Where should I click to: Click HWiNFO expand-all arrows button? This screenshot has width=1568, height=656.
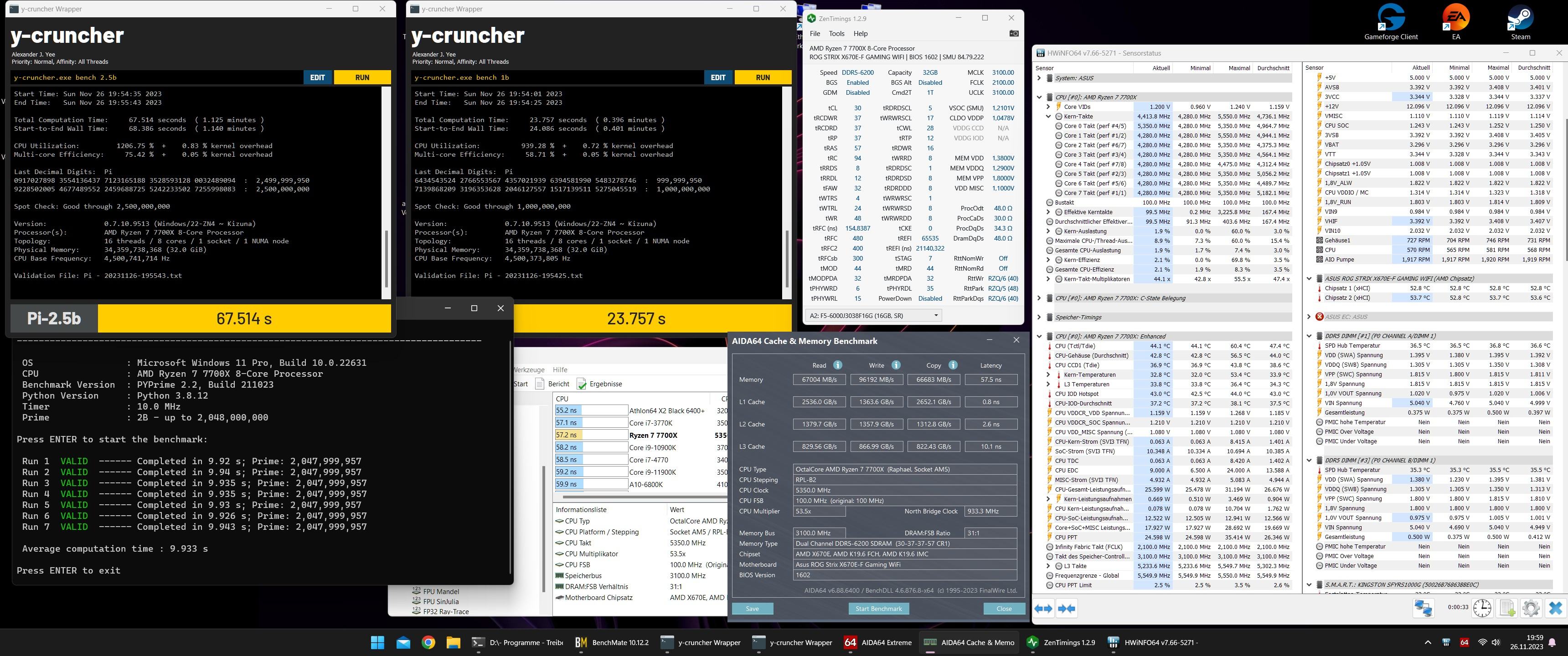point(1043,609)
